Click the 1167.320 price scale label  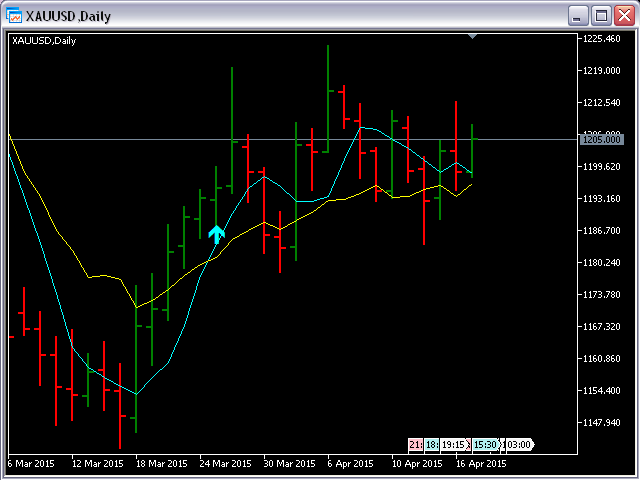tap(602, 327)
